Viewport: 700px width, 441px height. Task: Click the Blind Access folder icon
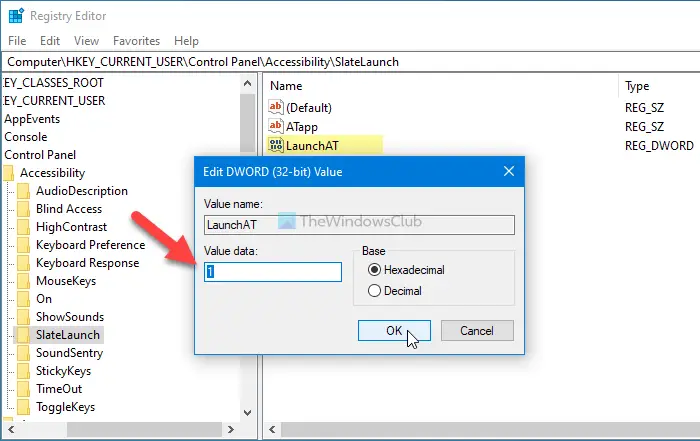[x=23, y=209]
